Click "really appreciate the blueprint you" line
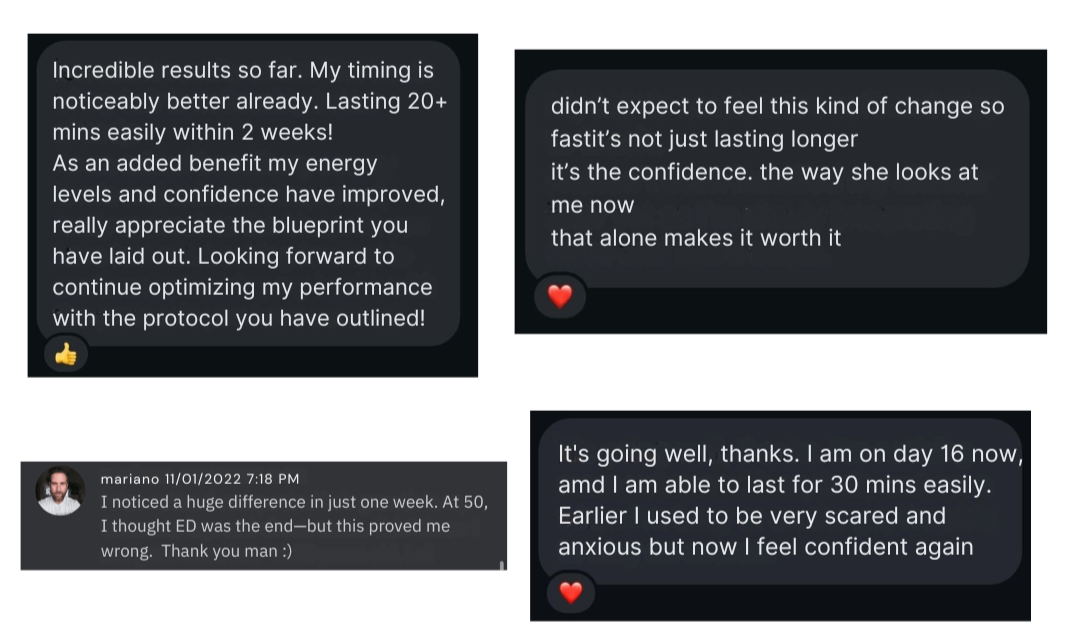Image resolution: width=1080 pixels, height=629 pixels. (x=230, y=225)
